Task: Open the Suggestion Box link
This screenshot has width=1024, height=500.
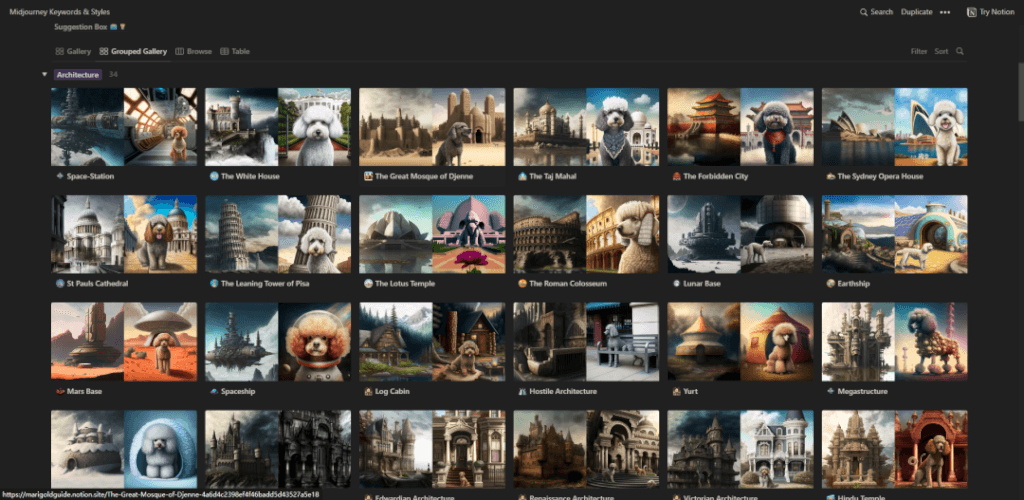Action: pos(89,27)
